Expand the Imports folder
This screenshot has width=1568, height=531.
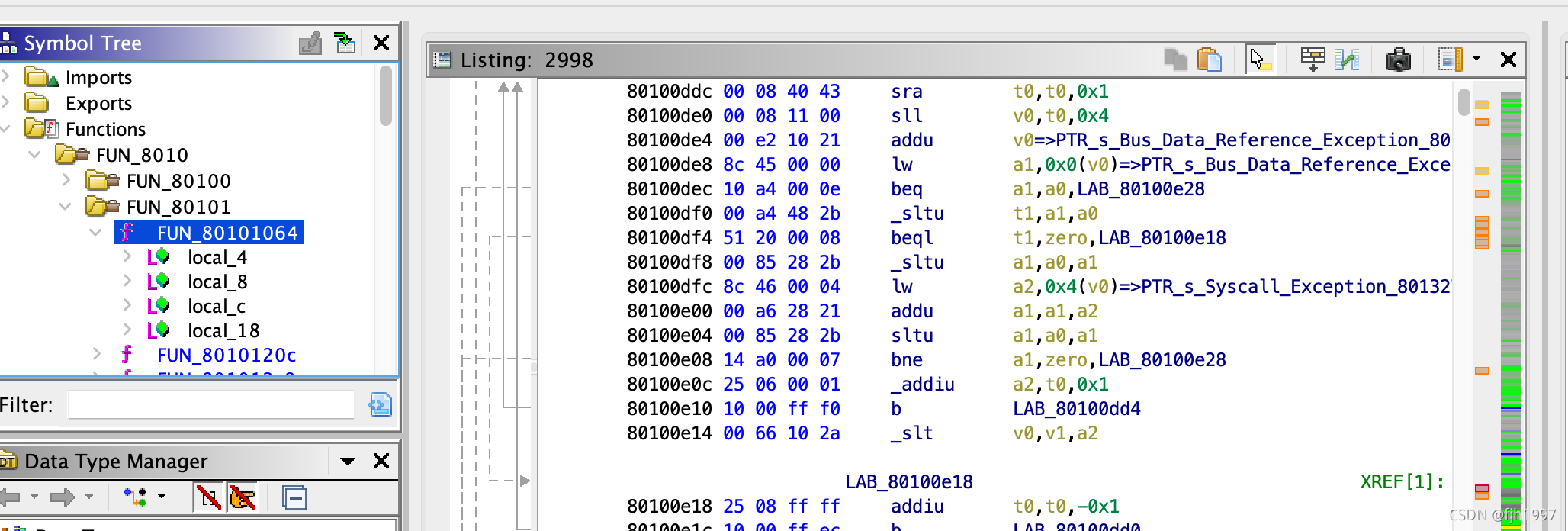coord(5,76)
